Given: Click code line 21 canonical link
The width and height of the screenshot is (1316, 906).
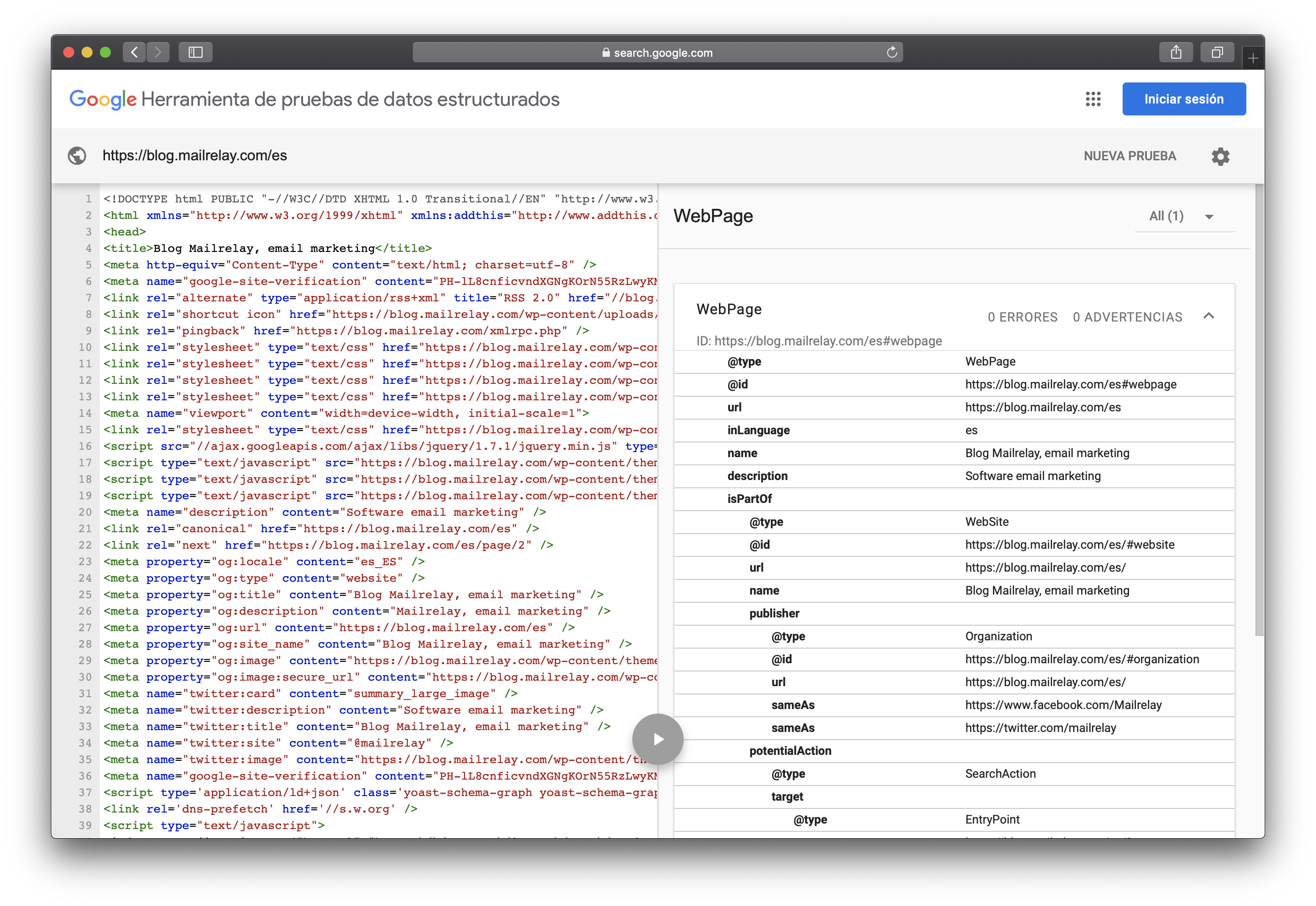Looking at the screenshot, I should point(321,529).
